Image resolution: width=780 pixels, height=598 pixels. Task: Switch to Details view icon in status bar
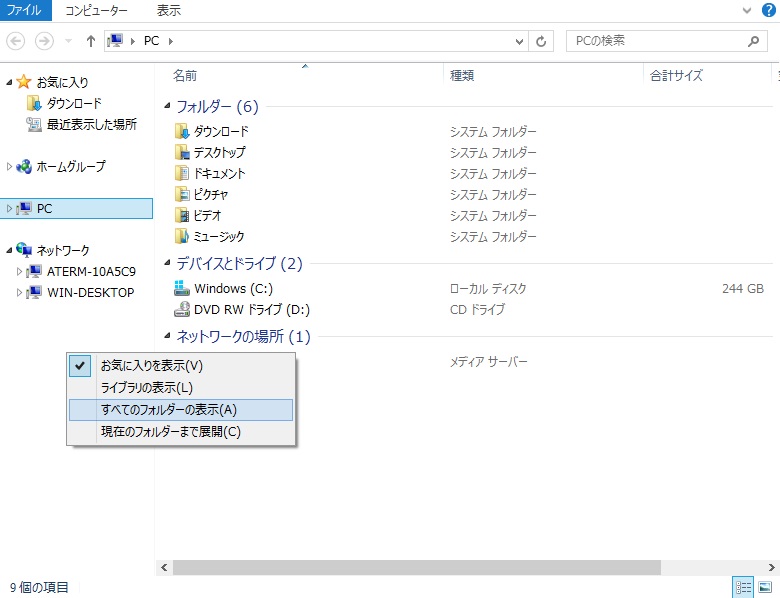click(743, 588)
